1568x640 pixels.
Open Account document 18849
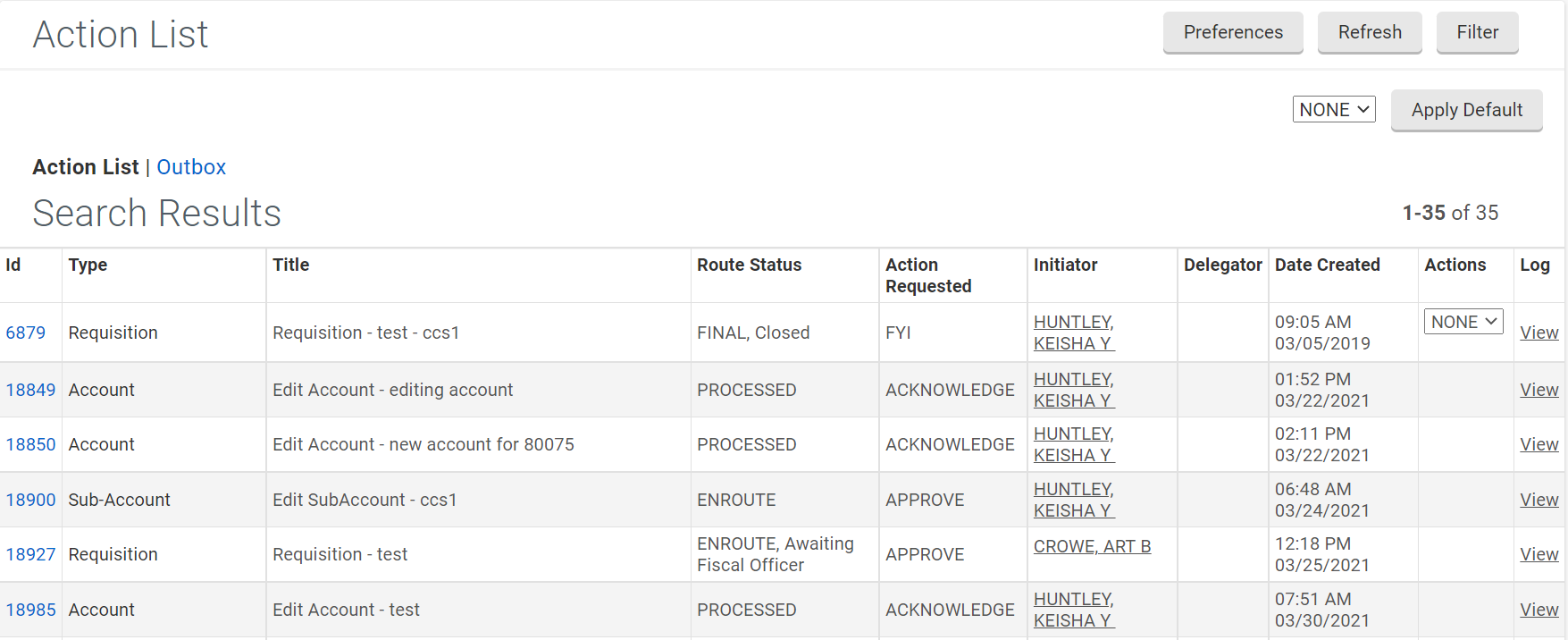(30, 390)
